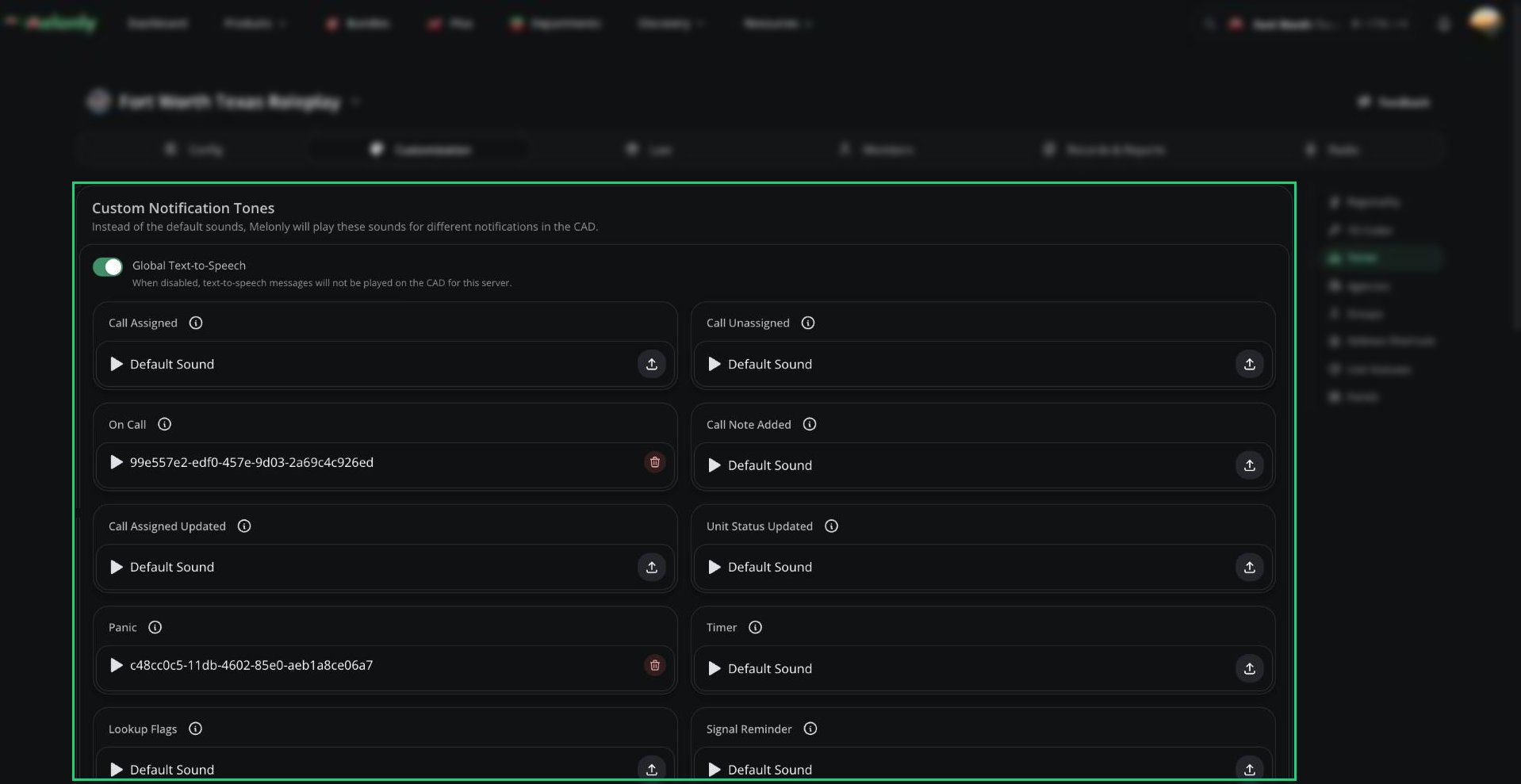Play the Call Assigned Updated sound
Screen dimensions: 1521x784
[117, 567]
